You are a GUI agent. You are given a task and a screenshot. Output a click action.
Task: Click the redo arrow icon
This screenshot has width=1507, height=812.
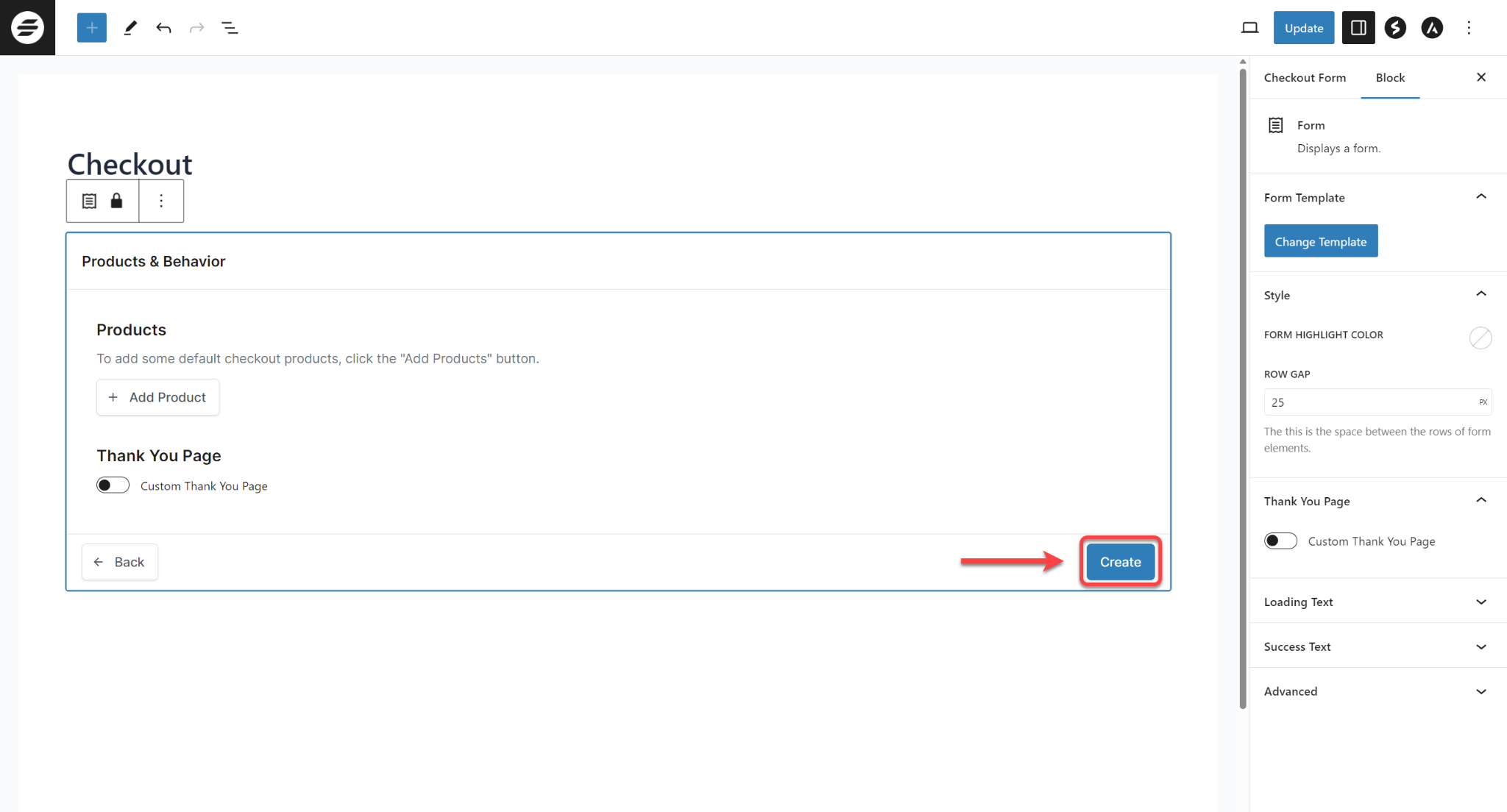click(197, 27)
